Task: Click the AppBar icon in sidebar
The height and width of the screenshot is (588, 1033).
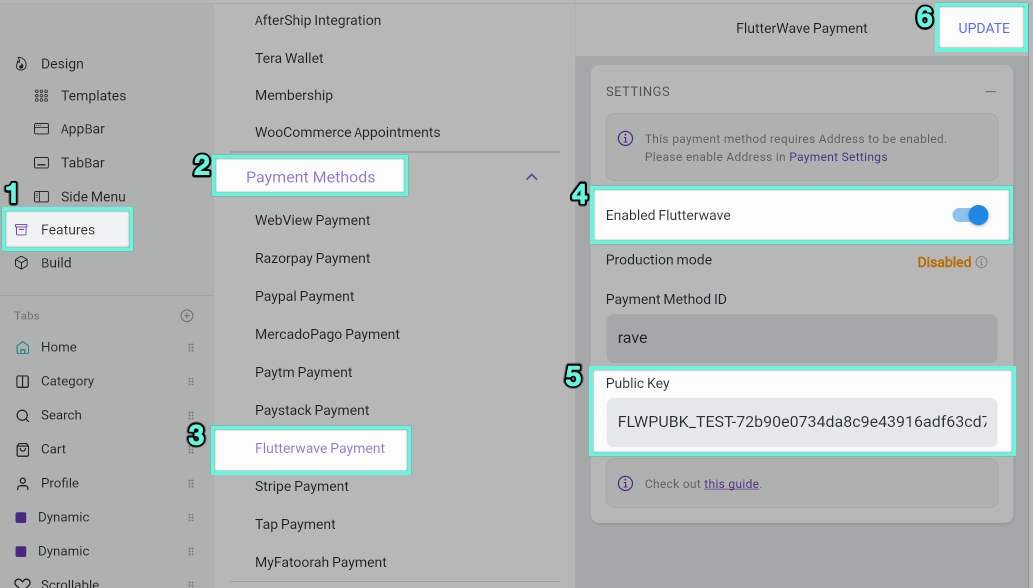Action: tap(42, 129)
